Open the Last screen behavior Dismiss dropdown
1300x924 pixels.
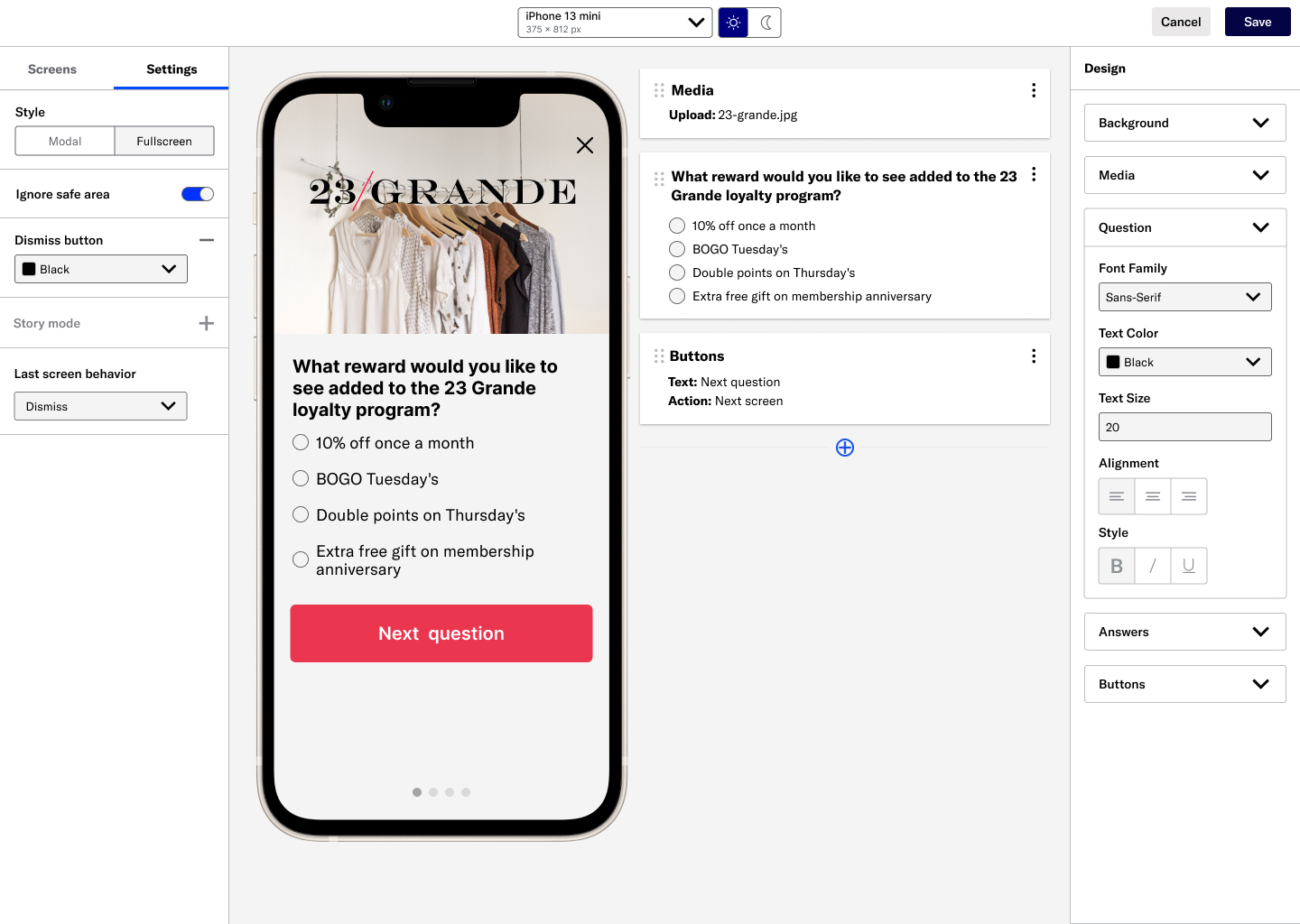tap(100, 406)
